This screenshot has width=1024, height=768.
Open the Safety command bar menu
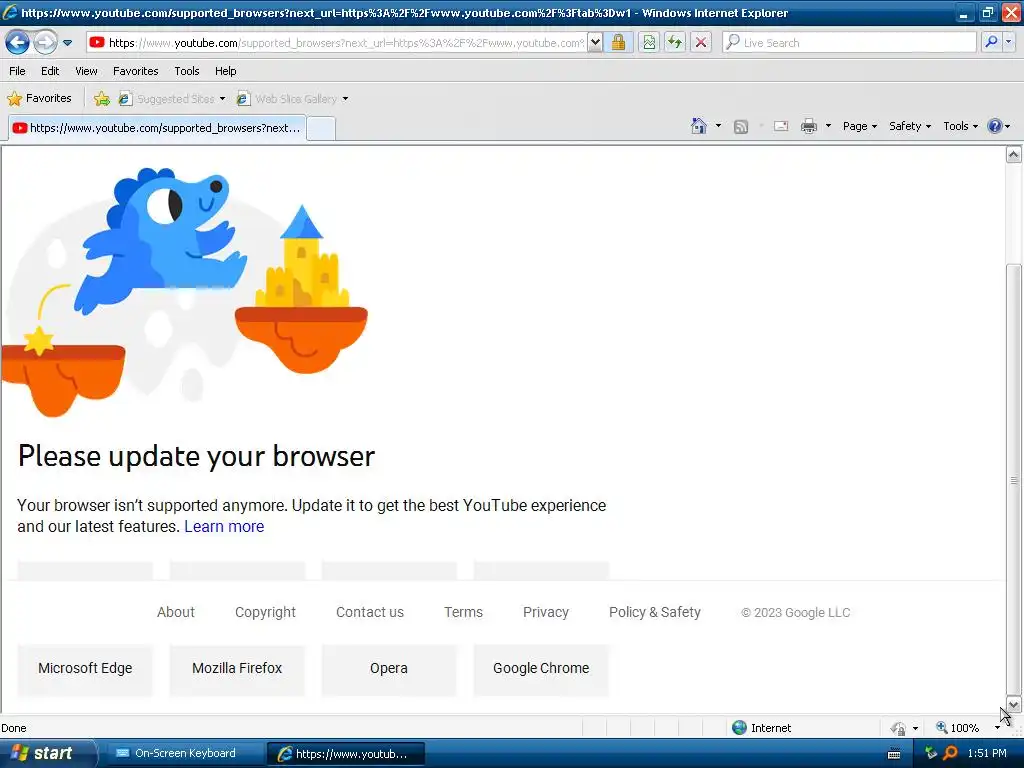910,126
